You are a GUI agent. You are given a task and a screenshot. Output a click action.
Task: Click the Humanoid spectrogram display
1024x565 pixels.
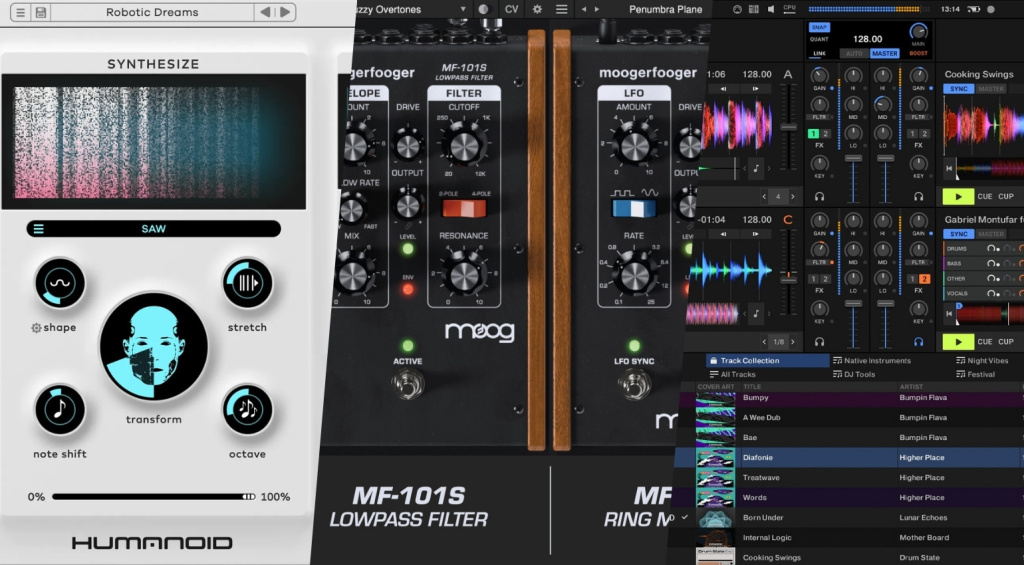(153, 142)
